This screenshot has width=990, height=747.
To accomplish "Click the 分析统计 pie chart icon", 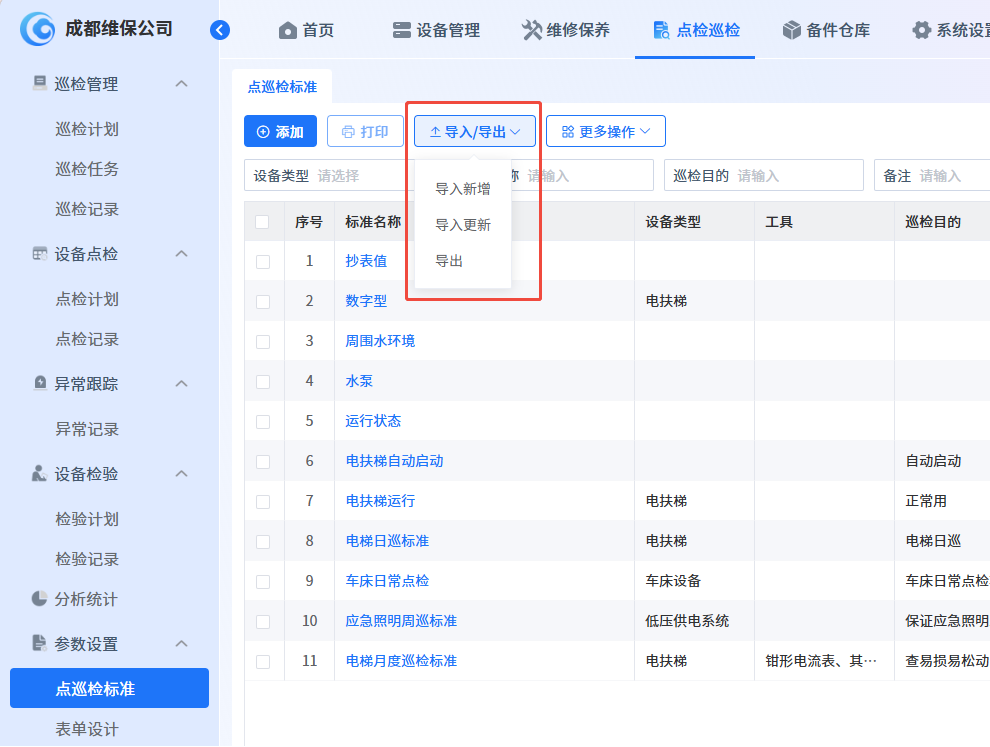I will point(39,598).
